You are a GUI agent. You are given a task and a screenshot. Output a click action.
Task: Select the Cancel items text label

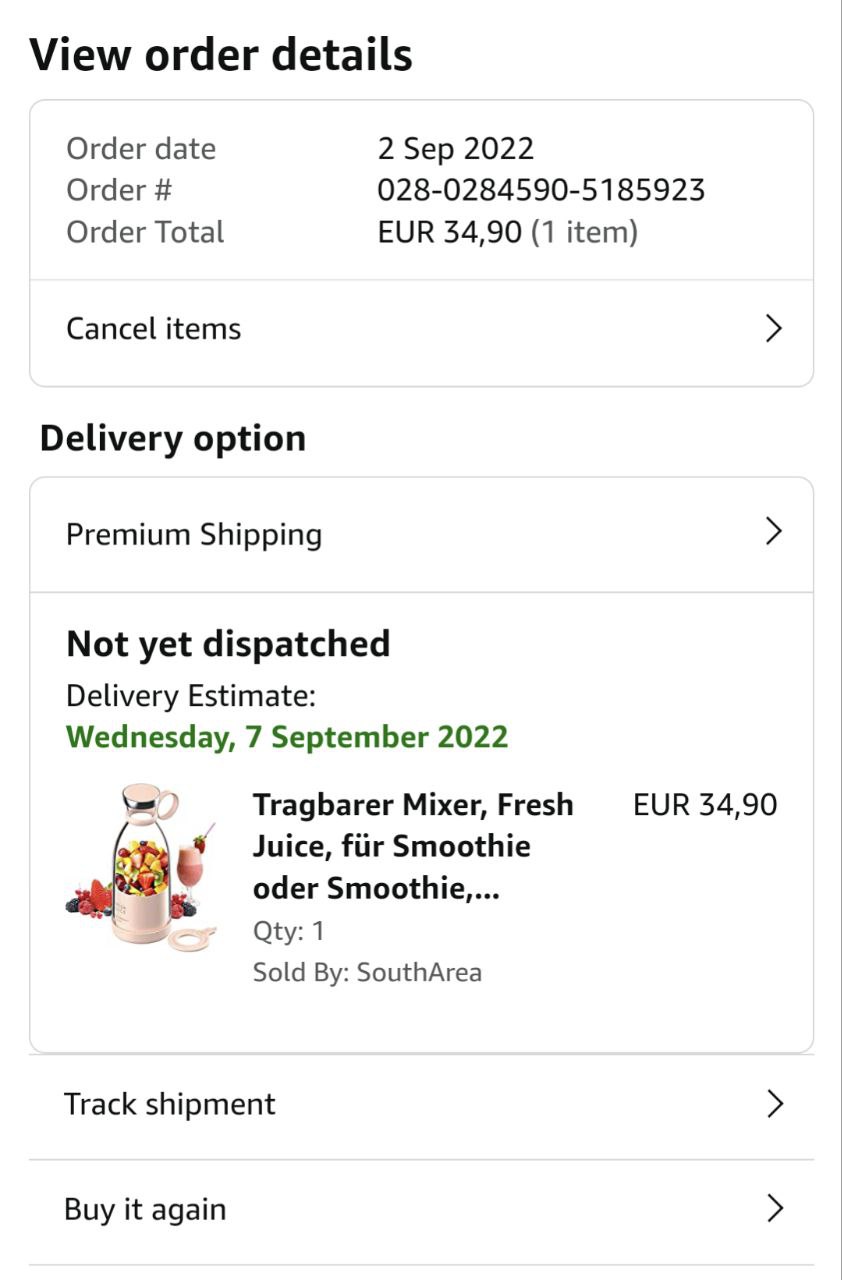tap(154, 329)
